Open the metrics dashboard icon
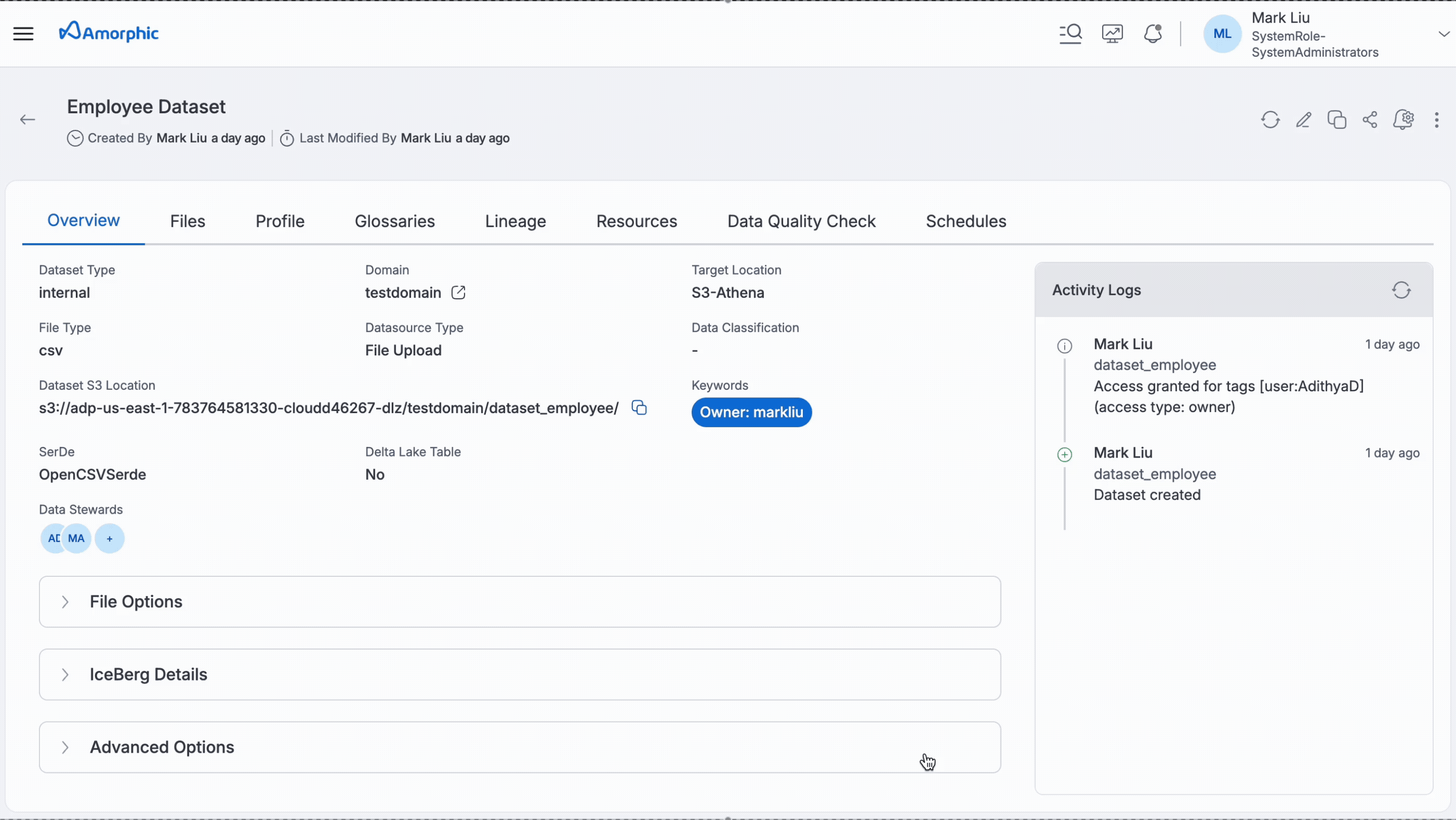Image resolution: width=1456 pixels, height=820 pixels. click(1111, 33)
